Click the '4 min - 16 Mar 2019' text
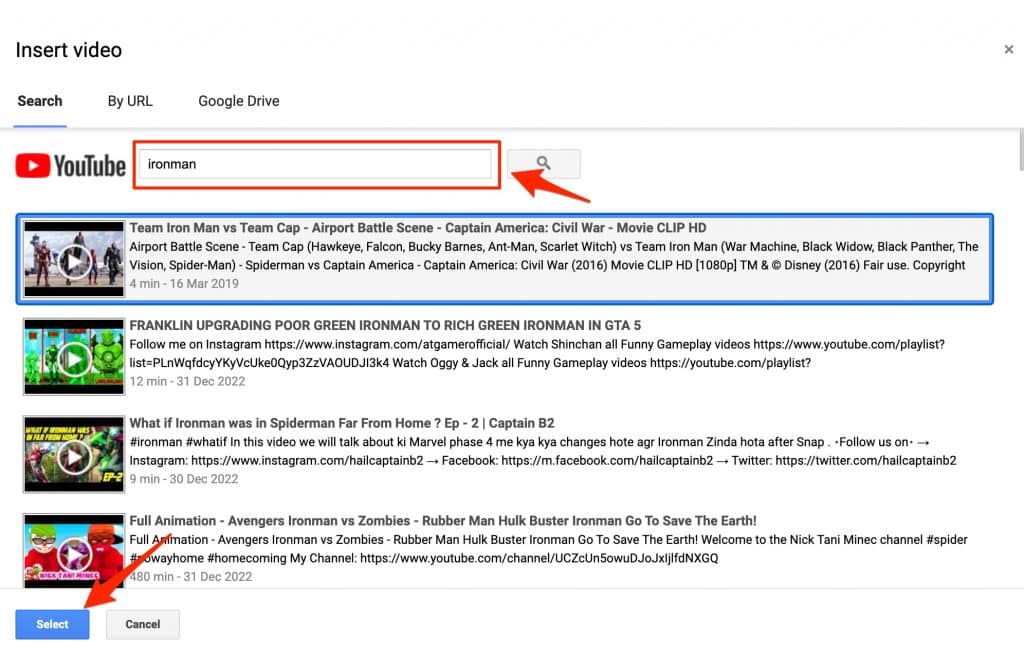1024x658 pixels. [184, 284]
